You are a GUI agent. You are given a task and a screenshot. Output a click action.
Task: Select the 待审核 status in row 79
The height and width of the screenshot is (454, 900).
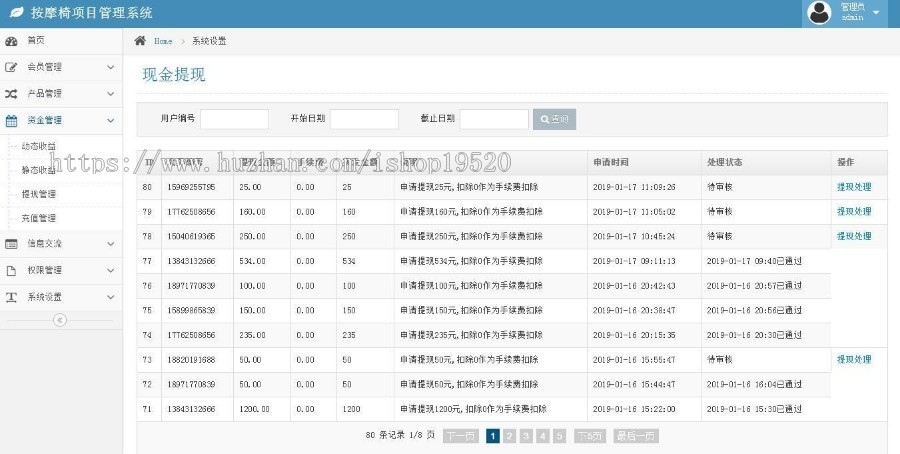[720, 212]
